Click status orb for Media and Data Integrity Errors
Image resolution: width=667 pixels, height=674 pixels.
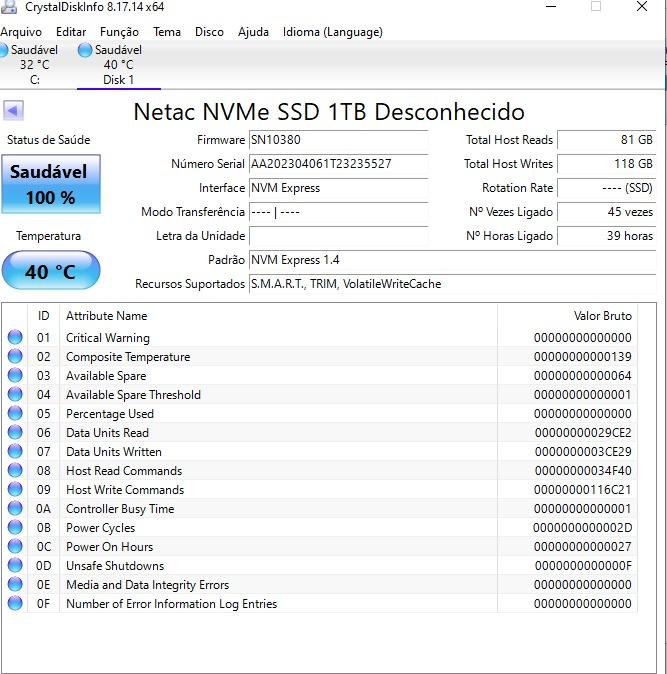coord(15,584)
